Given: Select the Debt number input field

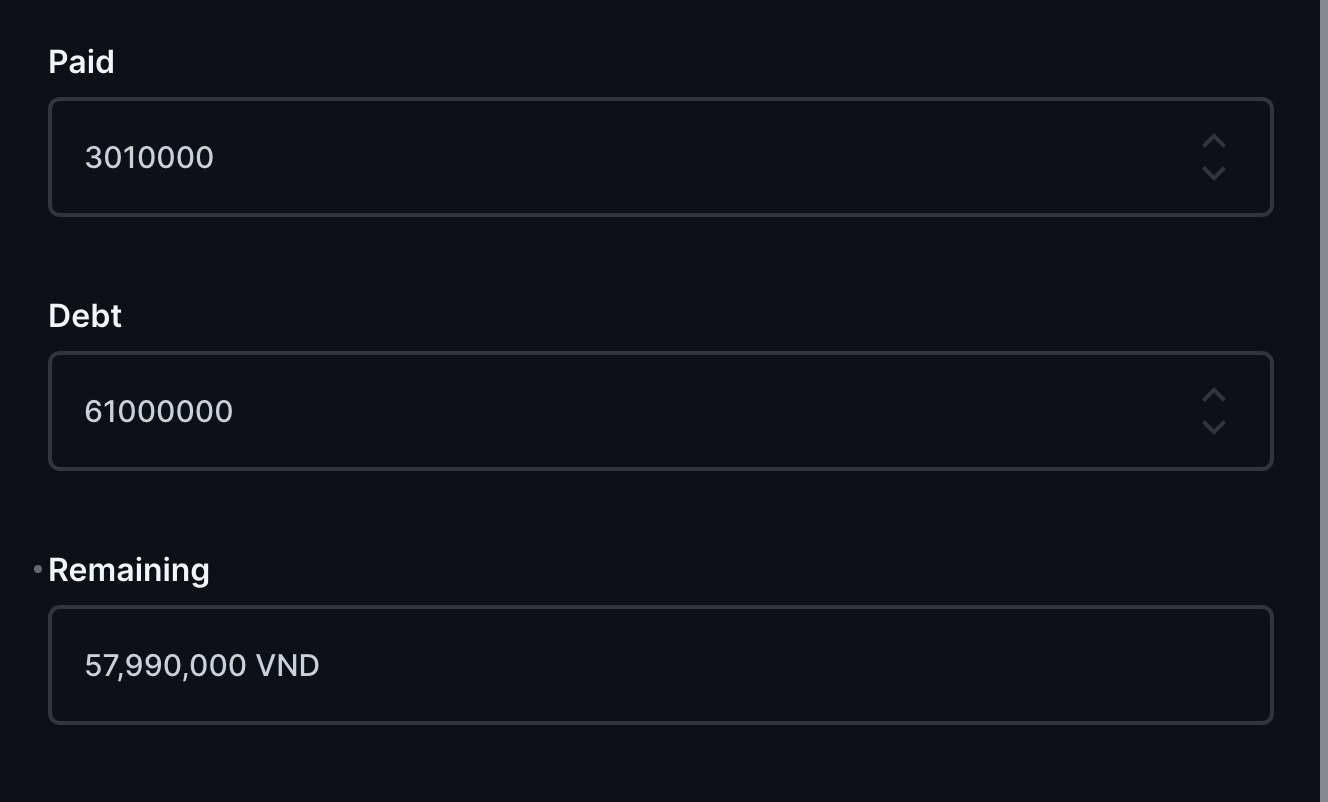Looking at the screenshot, I should coord(600,411).
